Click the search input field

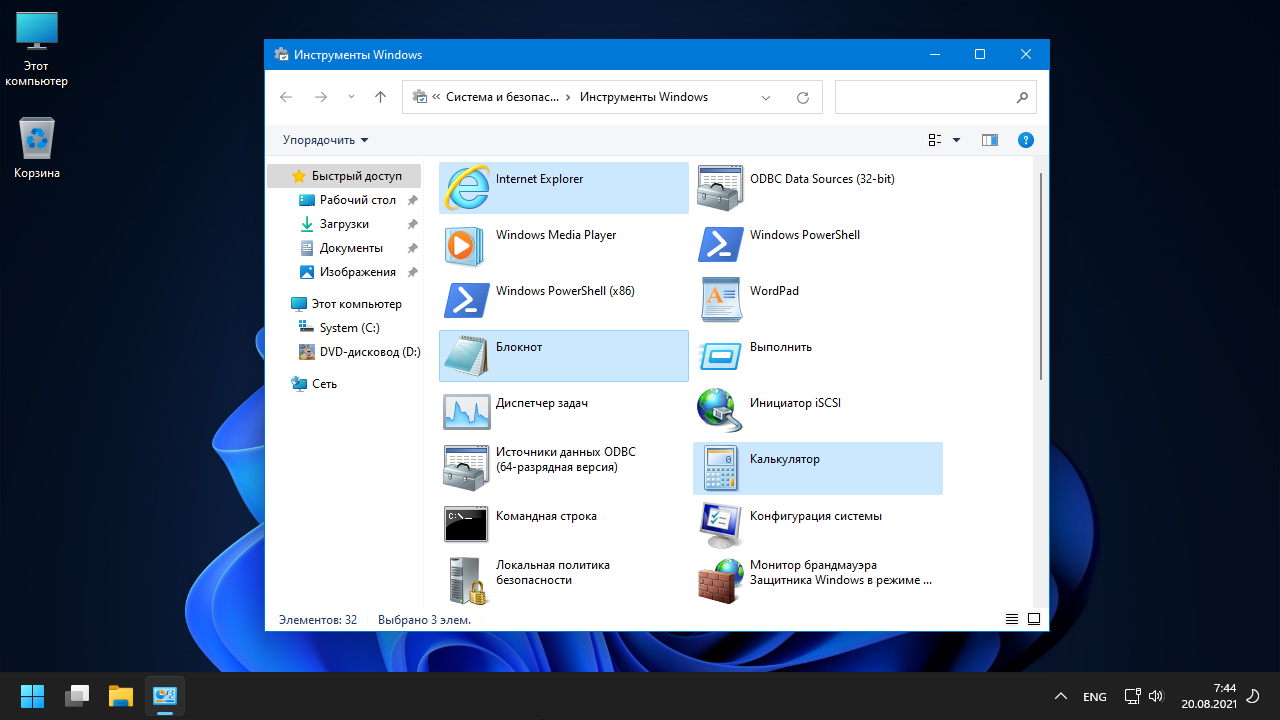click(x=924, y=98)
